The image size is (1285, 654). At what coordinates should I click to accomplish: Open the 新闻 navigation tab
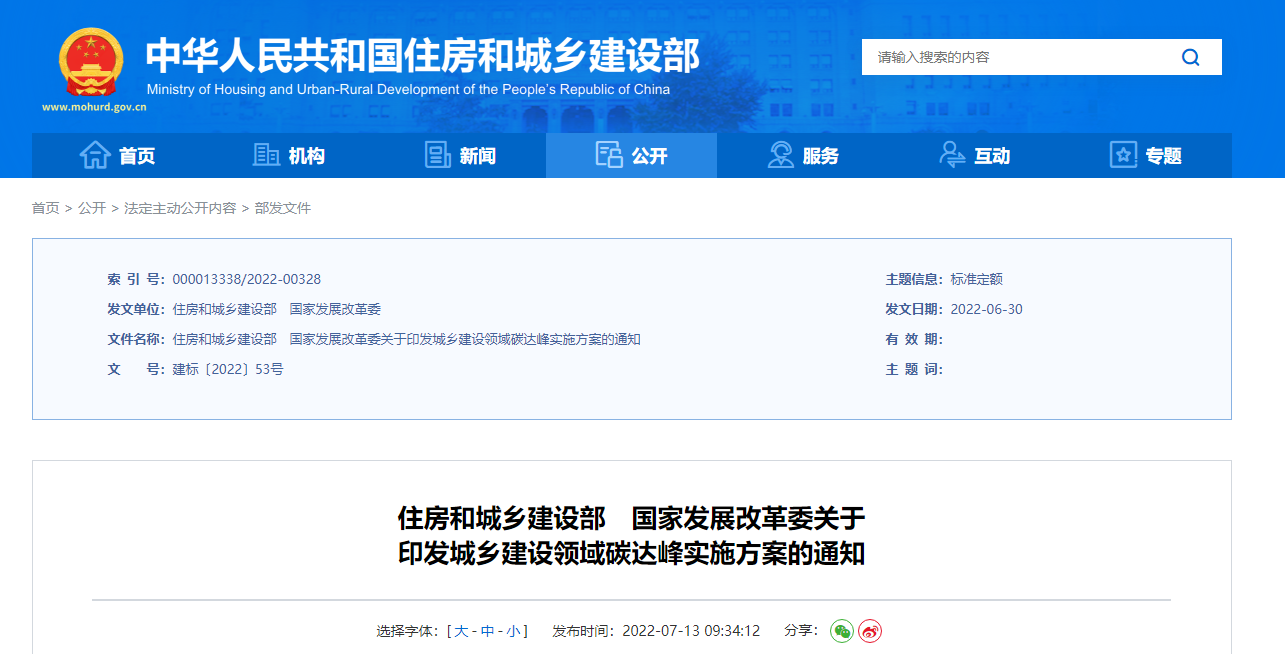click(460, 155)
